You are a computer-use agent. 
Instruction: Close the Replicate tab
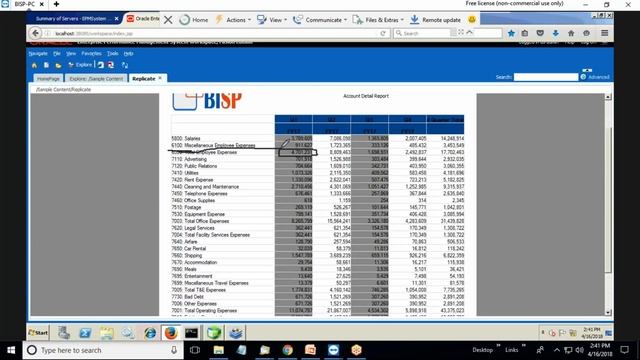pyautogui.click(x=160, y=78)
